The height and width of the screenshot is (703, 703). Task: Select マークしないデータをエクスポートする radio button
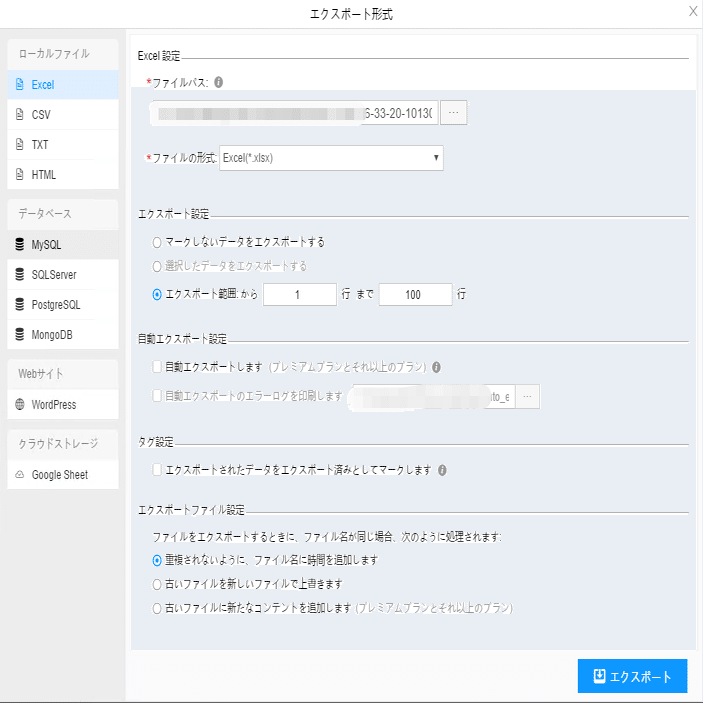(x=156, y=242)
